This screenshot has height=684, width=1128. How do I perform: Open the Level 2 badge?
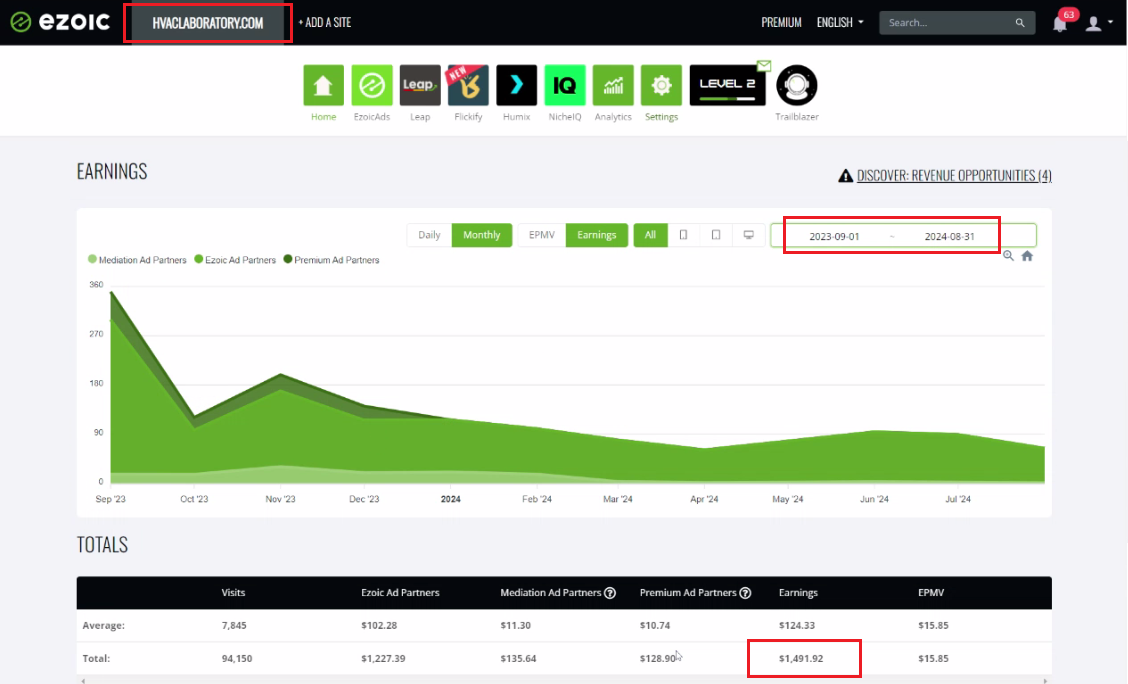pyautogui.click(x=727, y=85)
